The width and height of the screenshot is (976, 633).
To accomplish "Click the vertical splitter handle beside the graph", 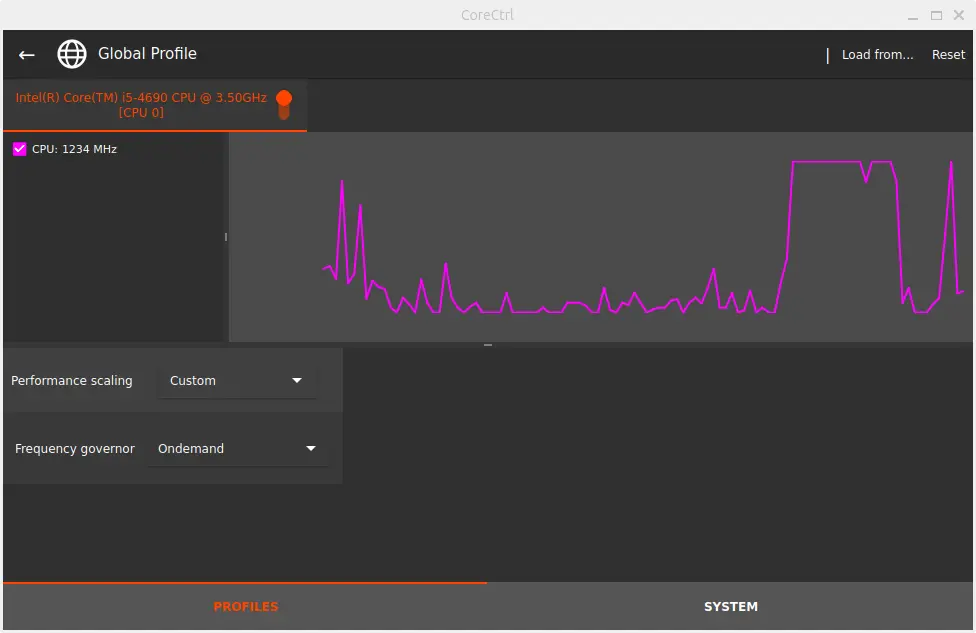I will click(x=226, y=237).
